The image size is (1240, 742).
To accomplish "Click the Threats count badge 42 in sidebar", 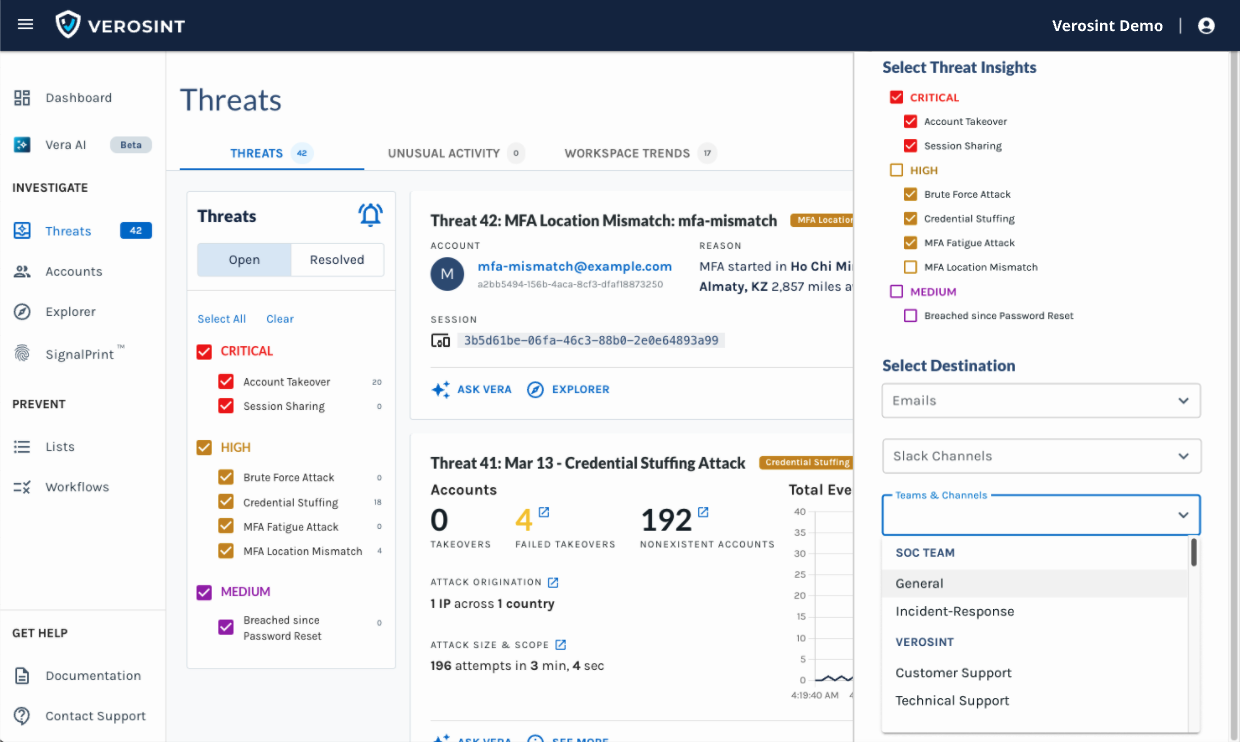I will (135, 231).
